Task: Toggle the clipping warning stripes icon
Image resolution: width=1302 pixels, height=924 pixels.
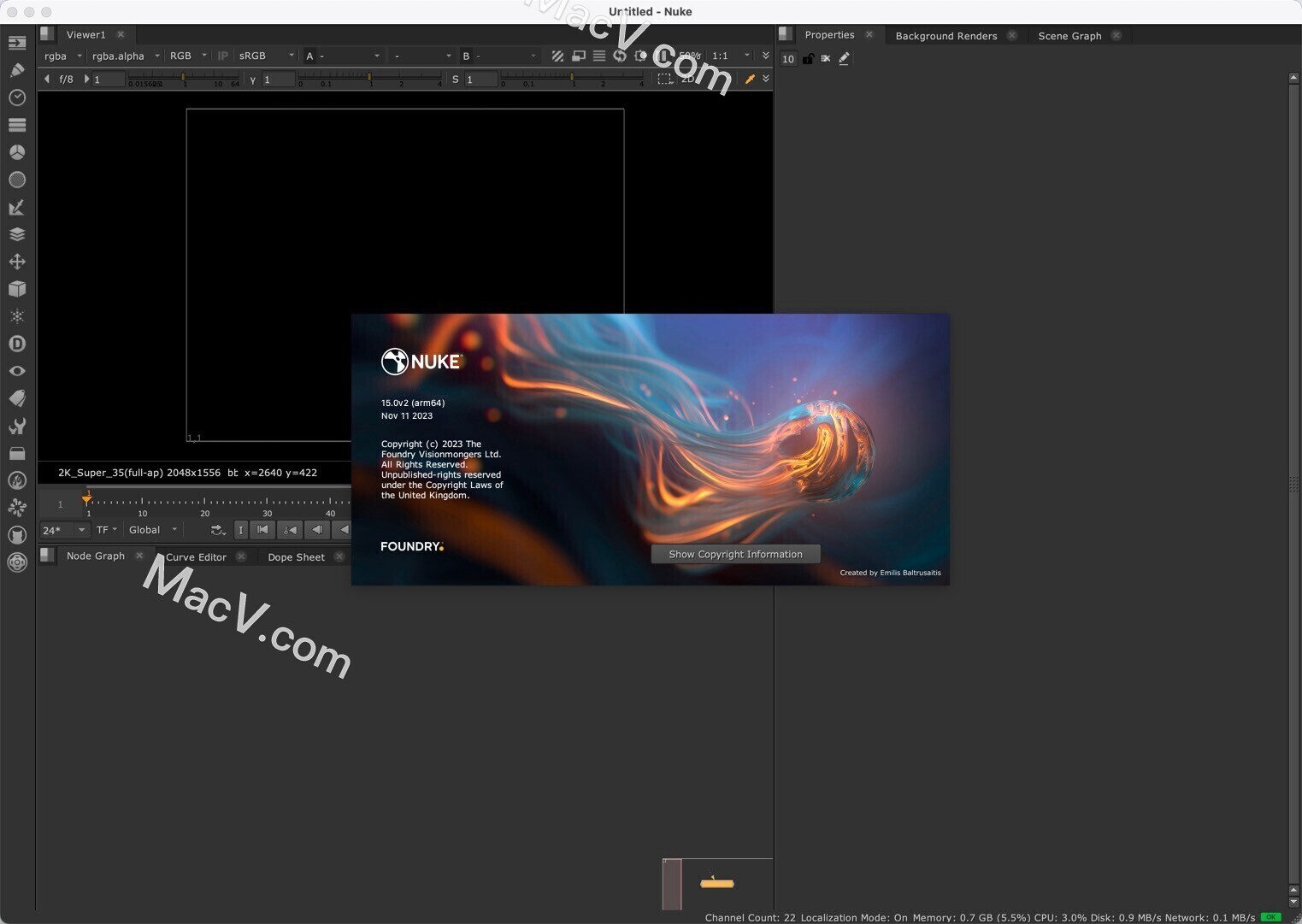Action: 557,56
